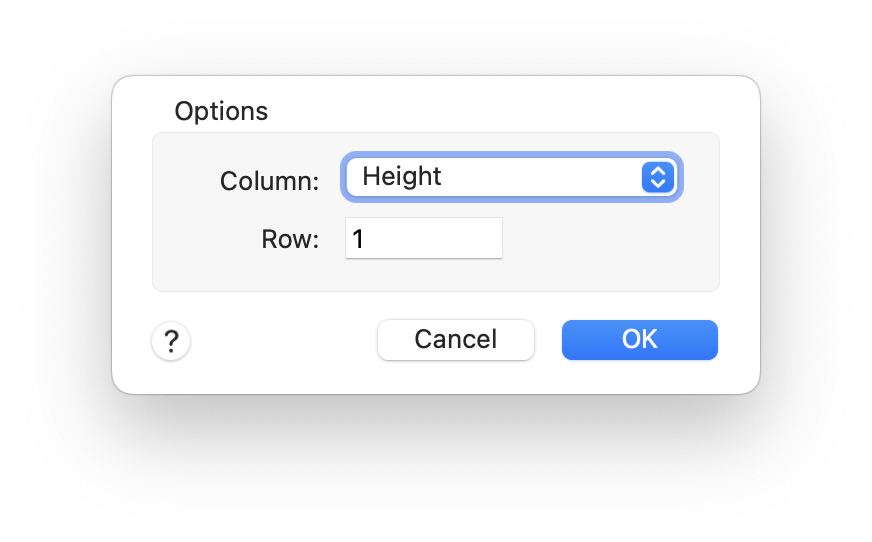Open the Column dropdown showing Height
872x542 pixels.
pos(512,178)
